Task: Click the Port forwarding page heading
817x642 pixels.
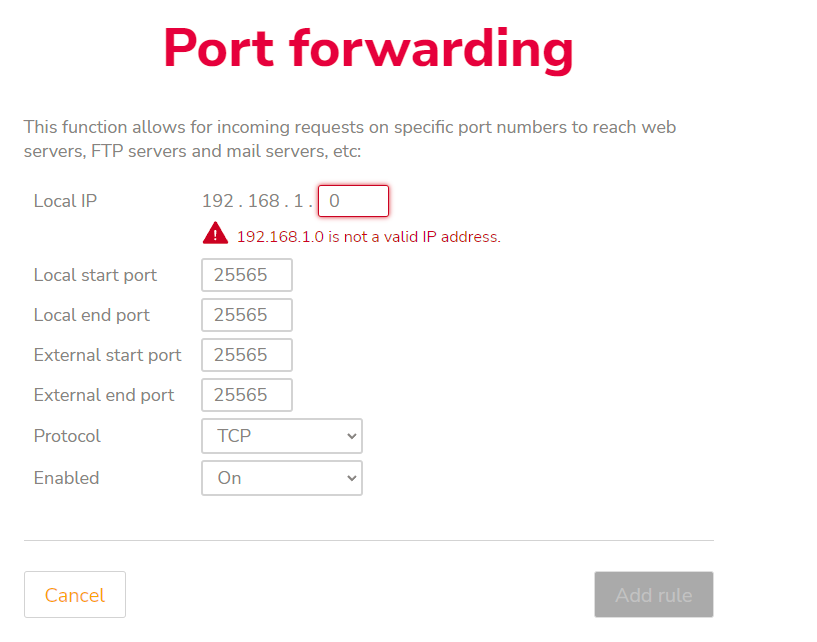Action: (368, 48)
